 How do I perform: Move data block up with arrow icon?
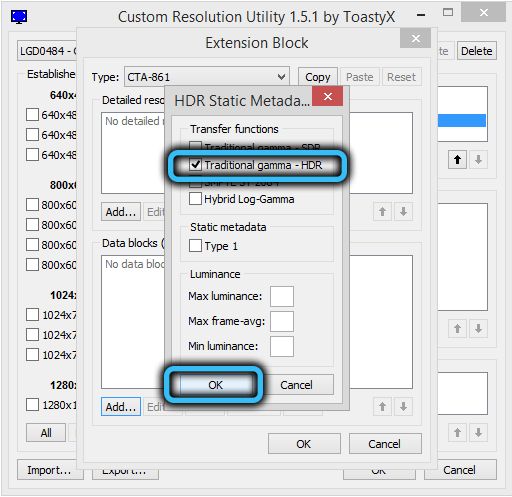(x=382, y=407)
